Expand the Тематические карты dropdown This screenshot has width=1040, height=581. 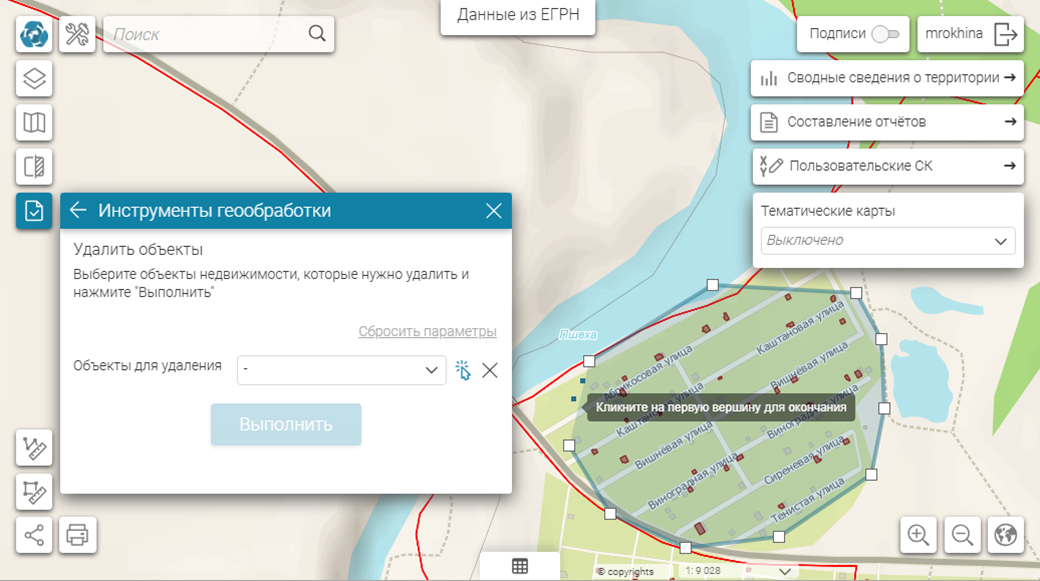[x=1000, y=241]
